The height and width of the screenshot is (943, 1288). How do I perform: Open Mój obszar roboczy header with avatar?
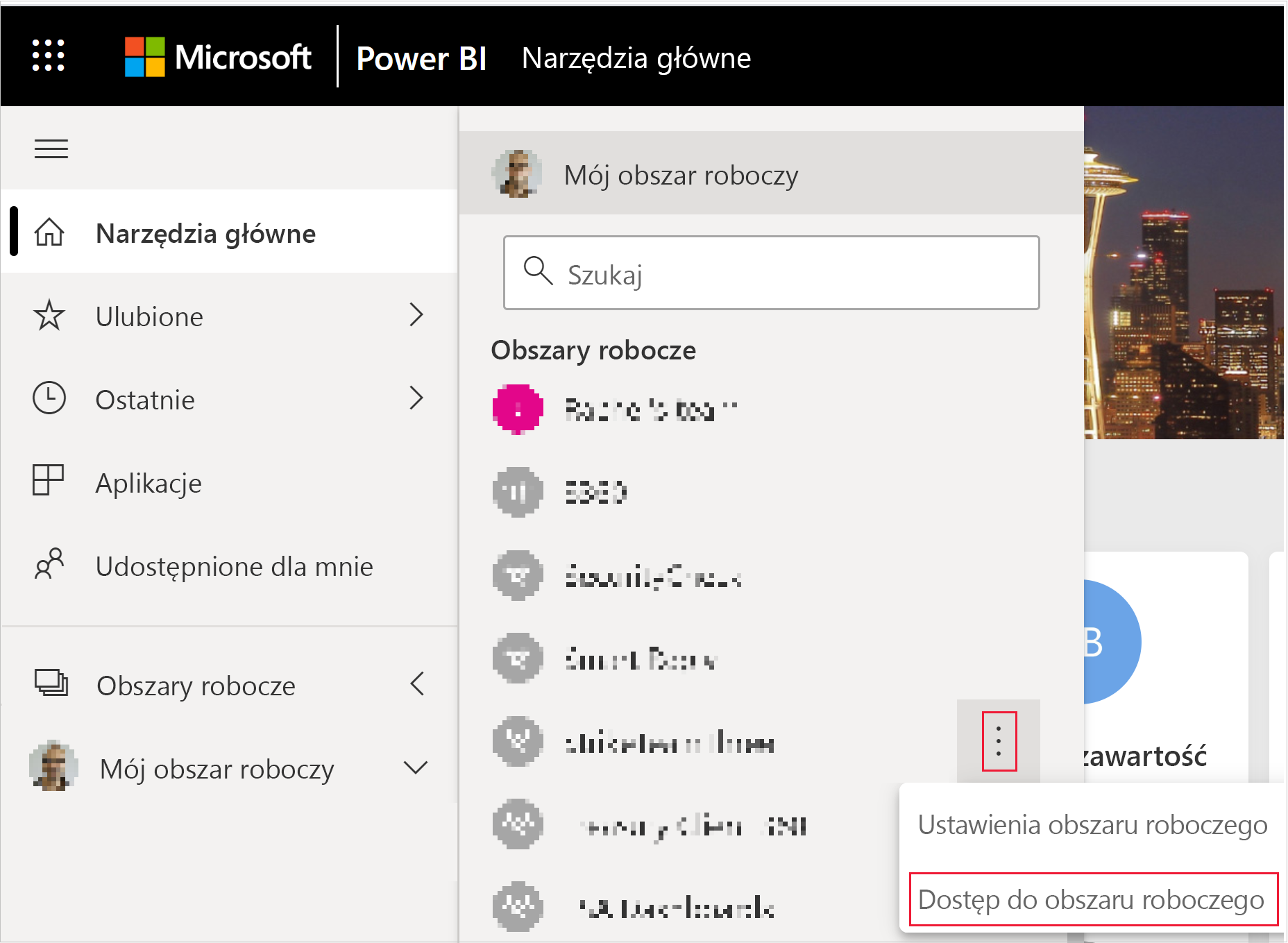(x=680, y=175)
